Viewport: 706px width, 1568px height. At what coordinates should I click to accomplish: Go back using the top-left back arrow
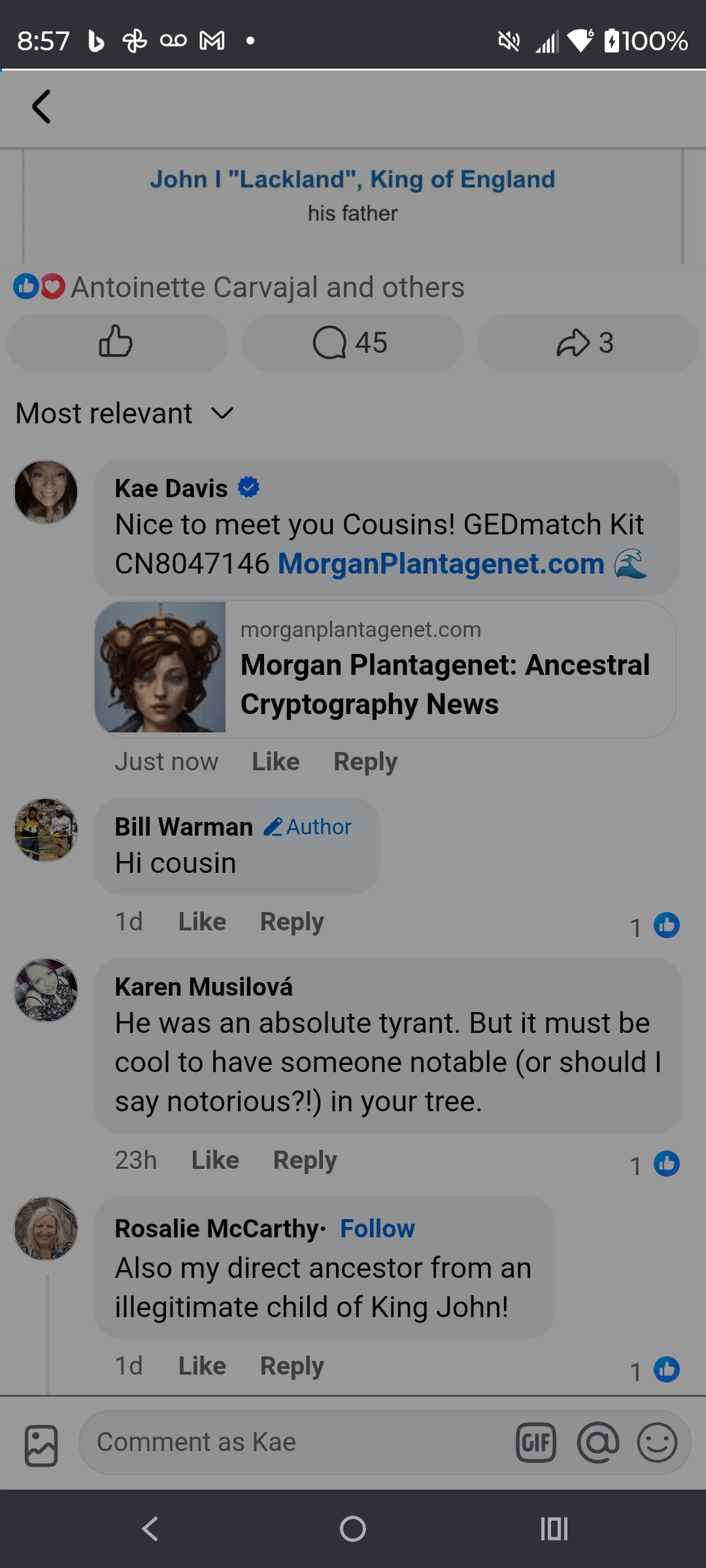pyautogui.click(x=41, y=106)
